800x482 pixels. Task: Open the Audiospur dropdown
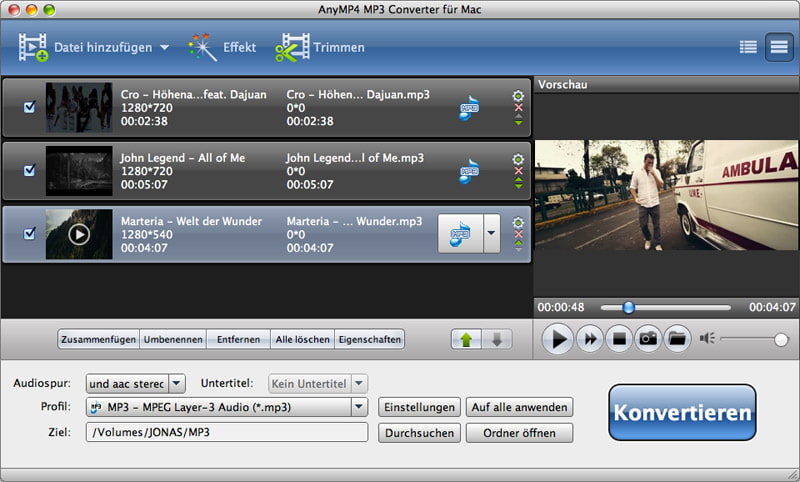pyautogui.click(x=176, y=383)
